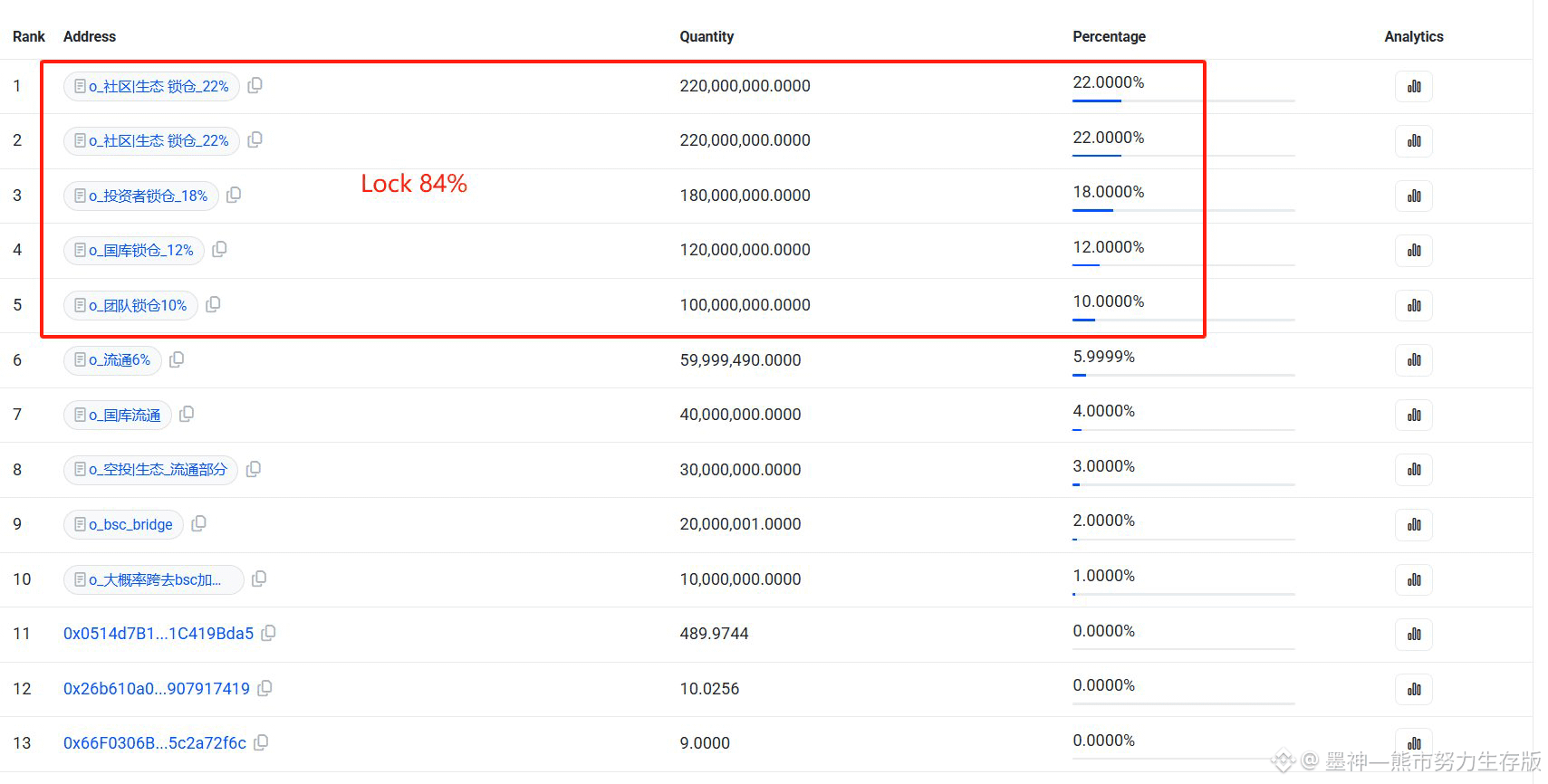The height and width of the screenshot is (784, 1548).
Task: Click the 18.0000% percentage value
Action: pyautogui.click(x=1109, y=192)
